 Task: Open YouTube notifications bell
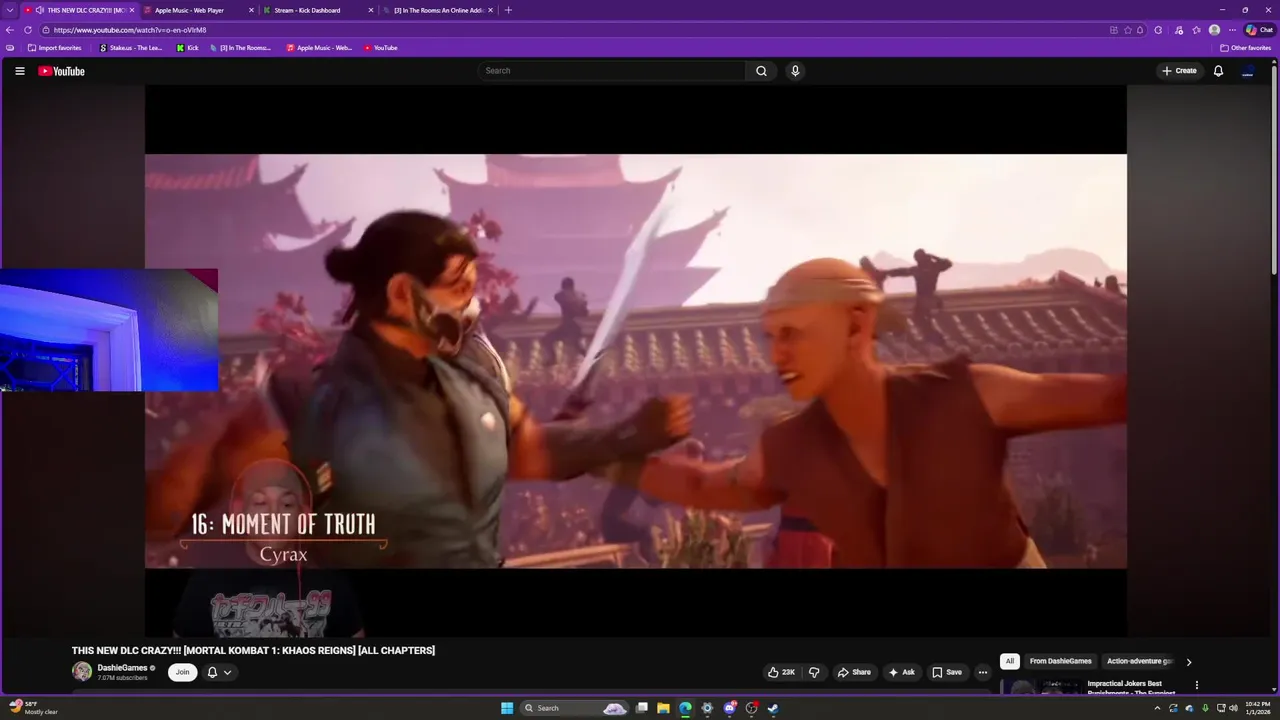coord(1218,71)
